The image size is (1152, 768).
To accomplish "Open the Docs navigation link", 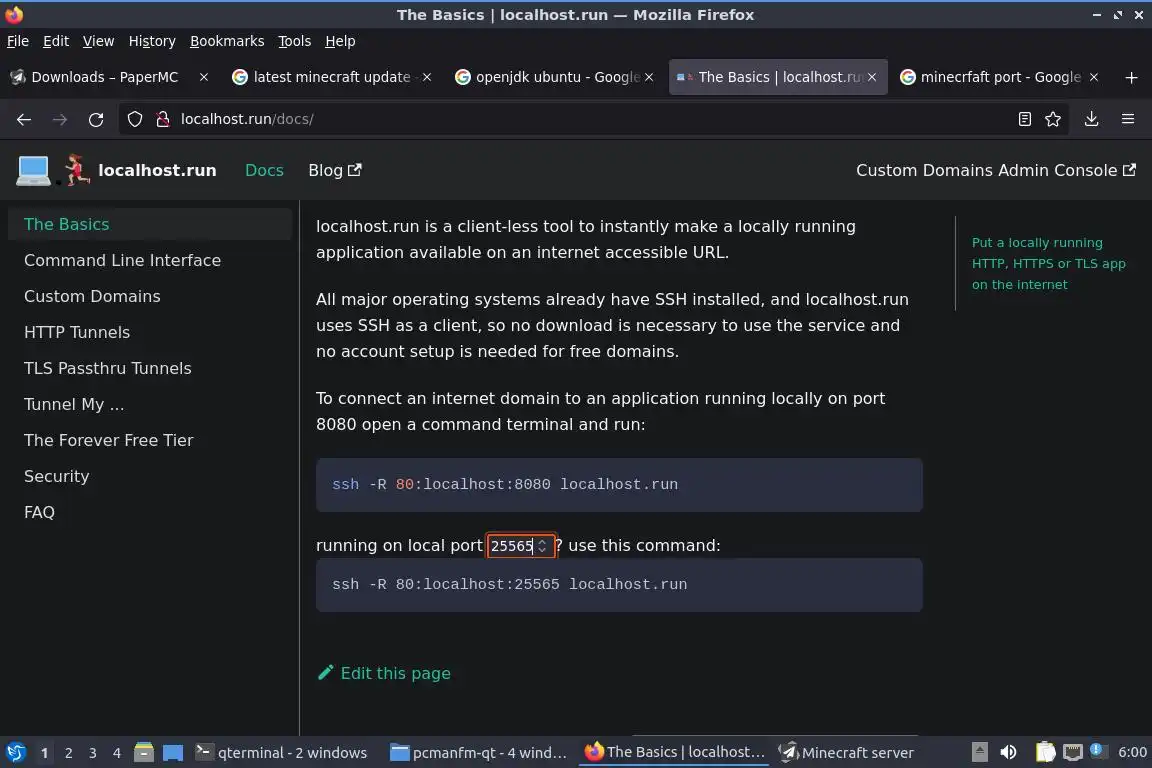I will [x=264, y=171].
